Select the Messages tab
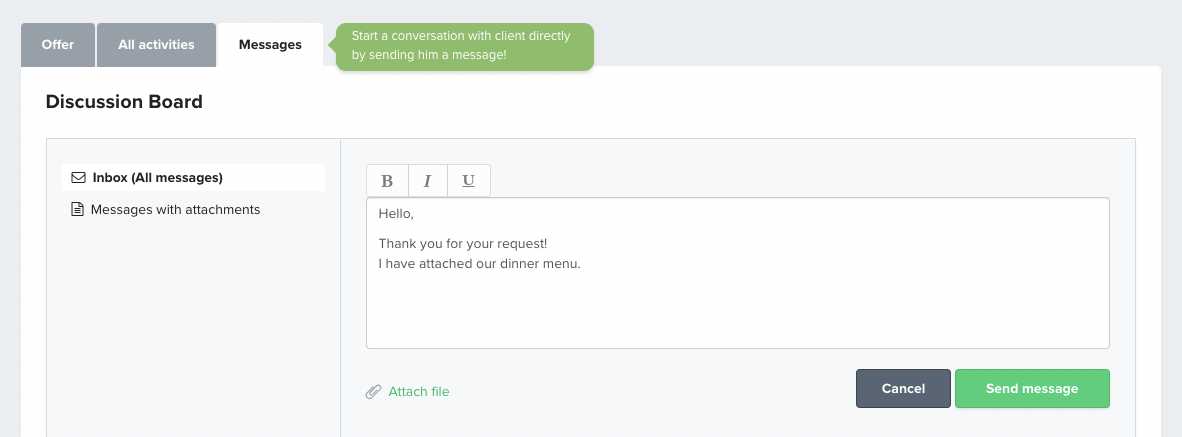The height and width of the screenshot is (437, 1182). tap(270, 45)
